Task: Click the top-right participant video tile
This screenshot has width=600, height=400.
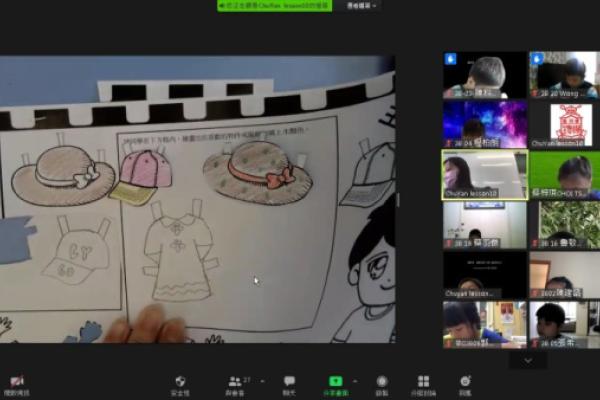Action: 568,74
